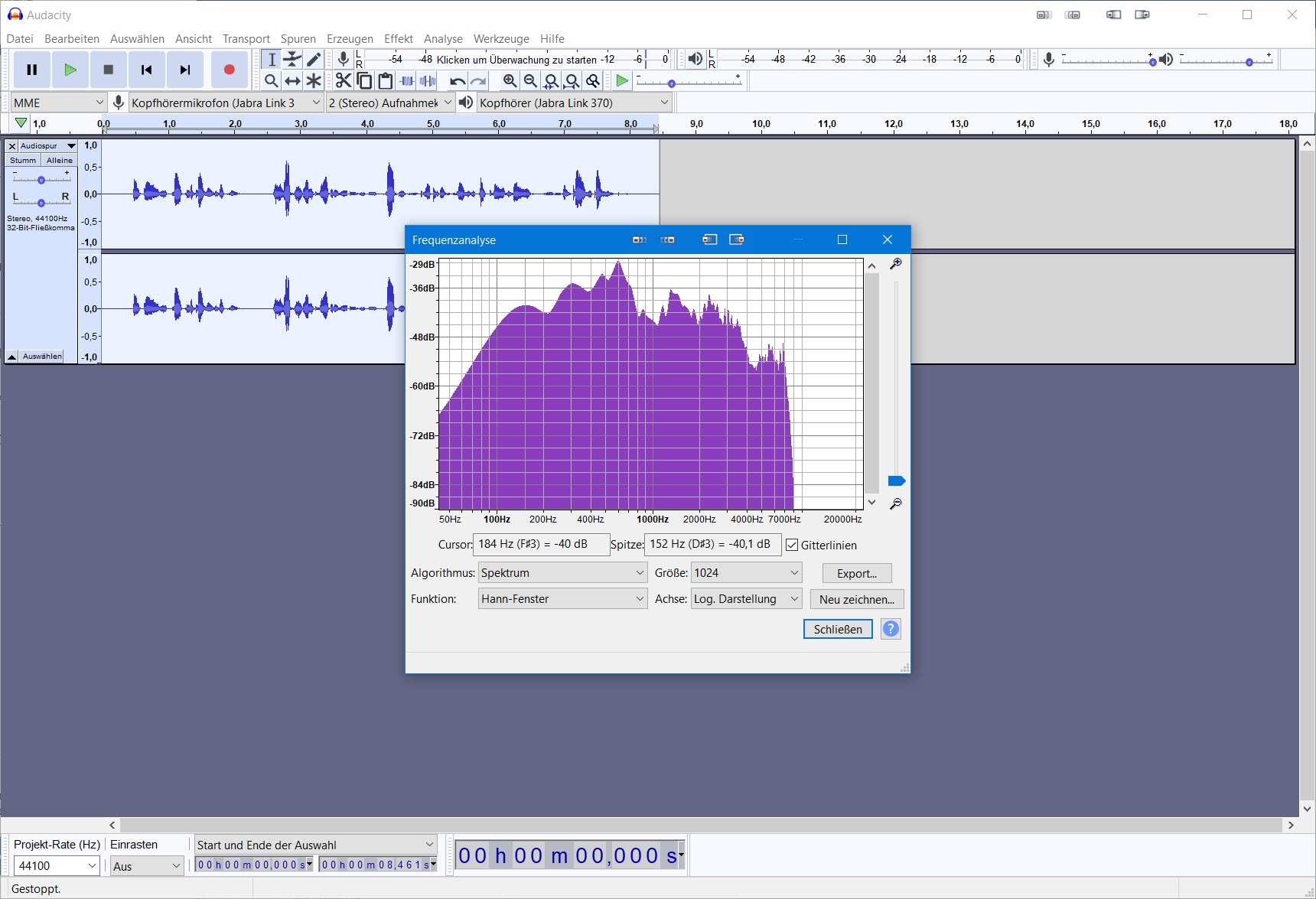Click the track pan L/R slider handle
The height and width of the screenshot is (899, 1316).
click(41, 203)
